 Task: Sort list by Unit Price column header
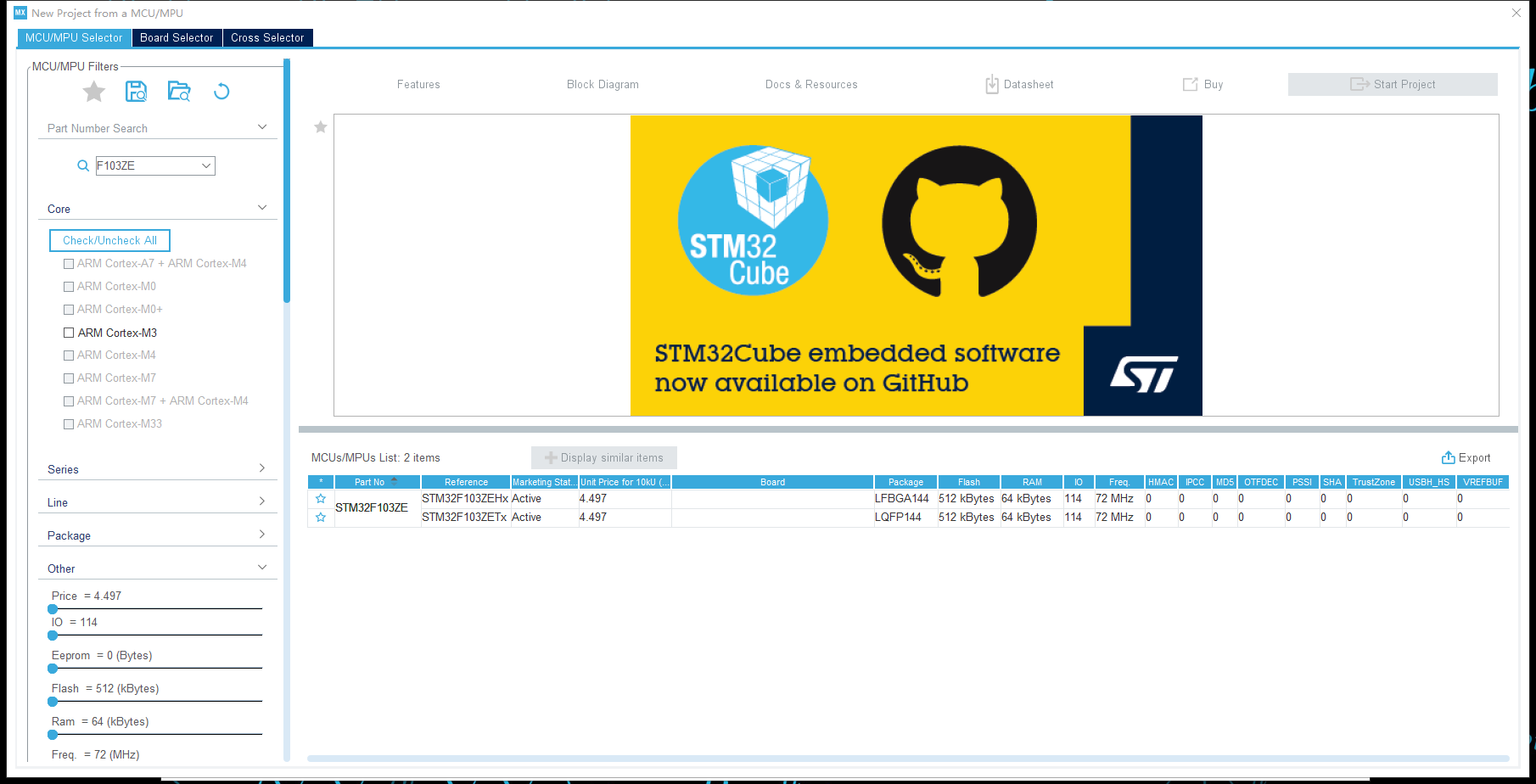(625, 482)
